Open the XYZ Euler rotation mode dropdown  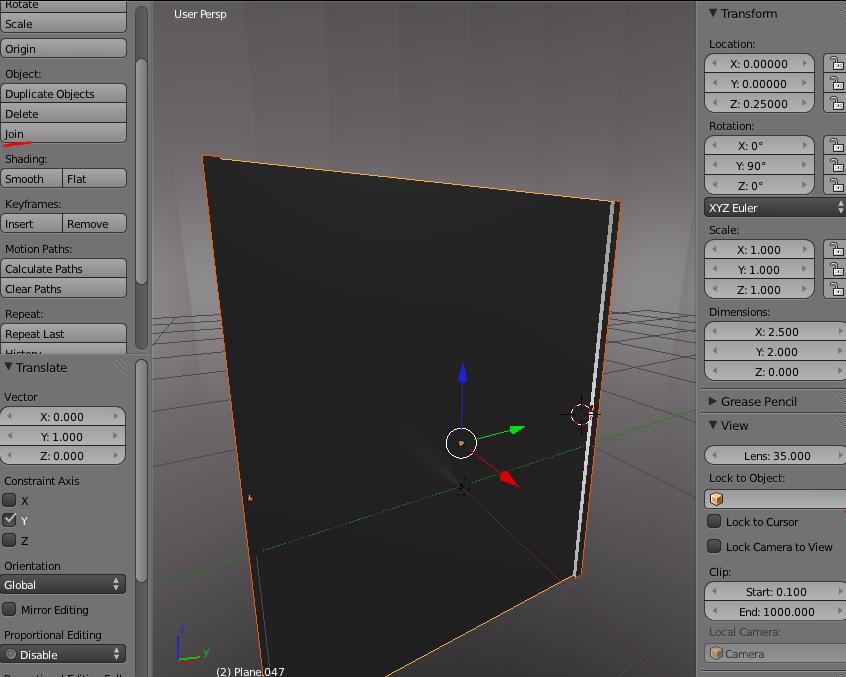click(775, 208)
